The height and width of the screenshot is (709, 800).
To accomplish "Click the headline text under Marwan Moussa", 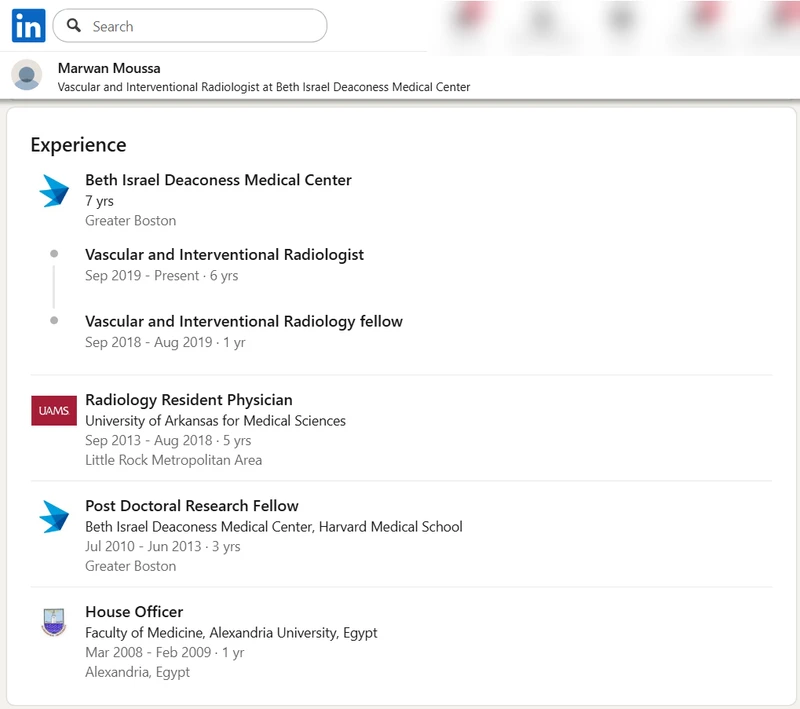I will 264,87.
